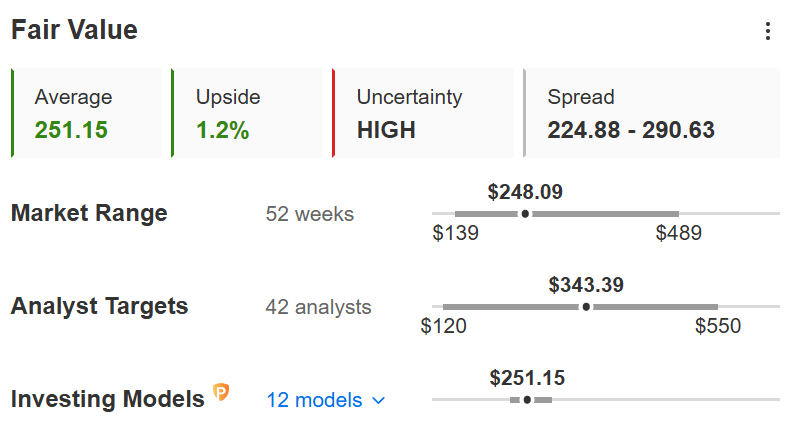The height and width of the screenshot is (436, 786).
Task: Click the $343.39 analyst target label
Action: coord(586,285)
